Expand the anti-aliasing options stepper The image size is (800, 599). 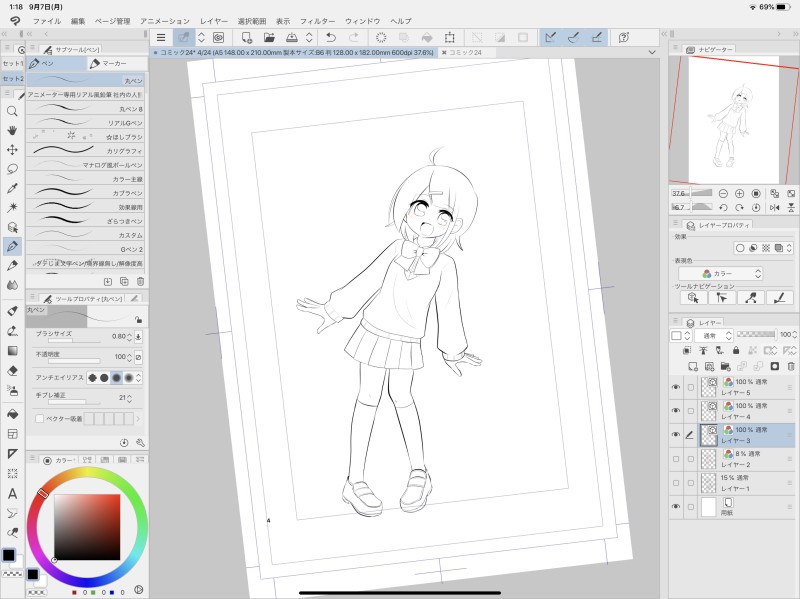(x=139, y=377)
